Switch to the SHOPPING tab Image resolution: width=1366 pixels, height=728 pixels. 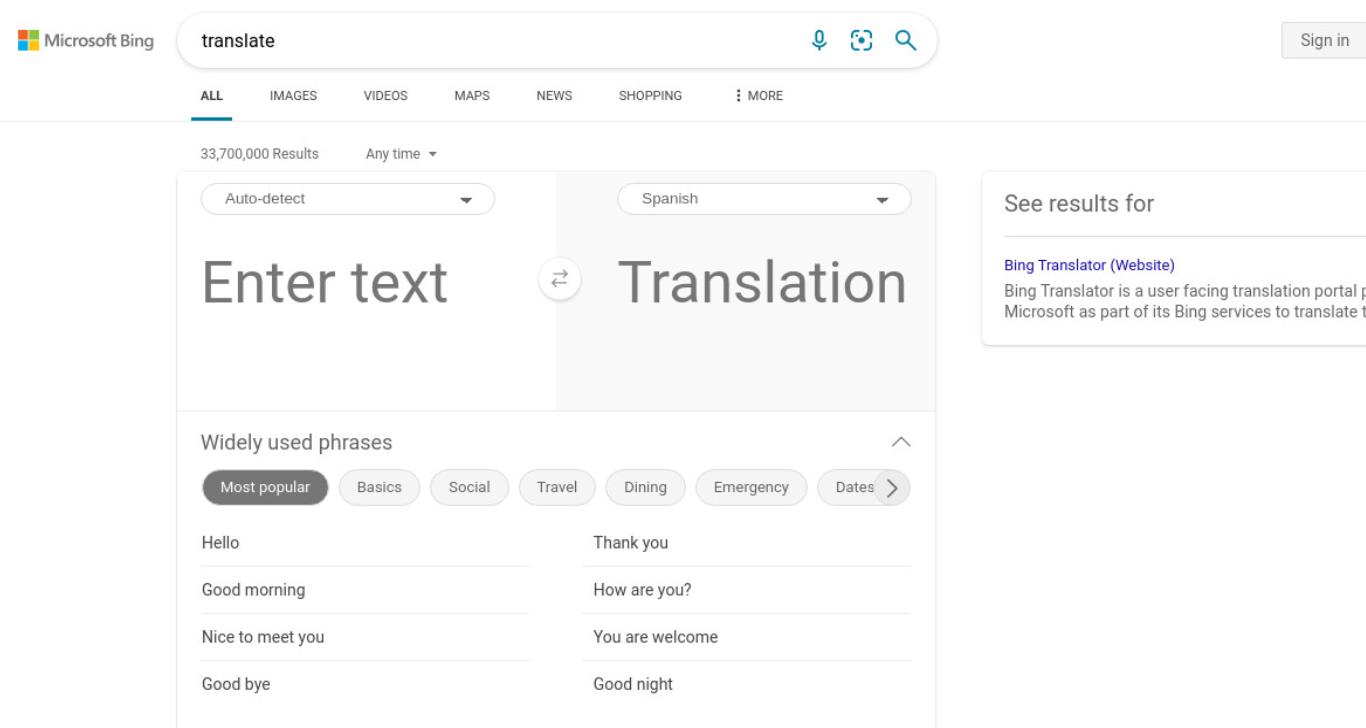click(x=650, y=96)
